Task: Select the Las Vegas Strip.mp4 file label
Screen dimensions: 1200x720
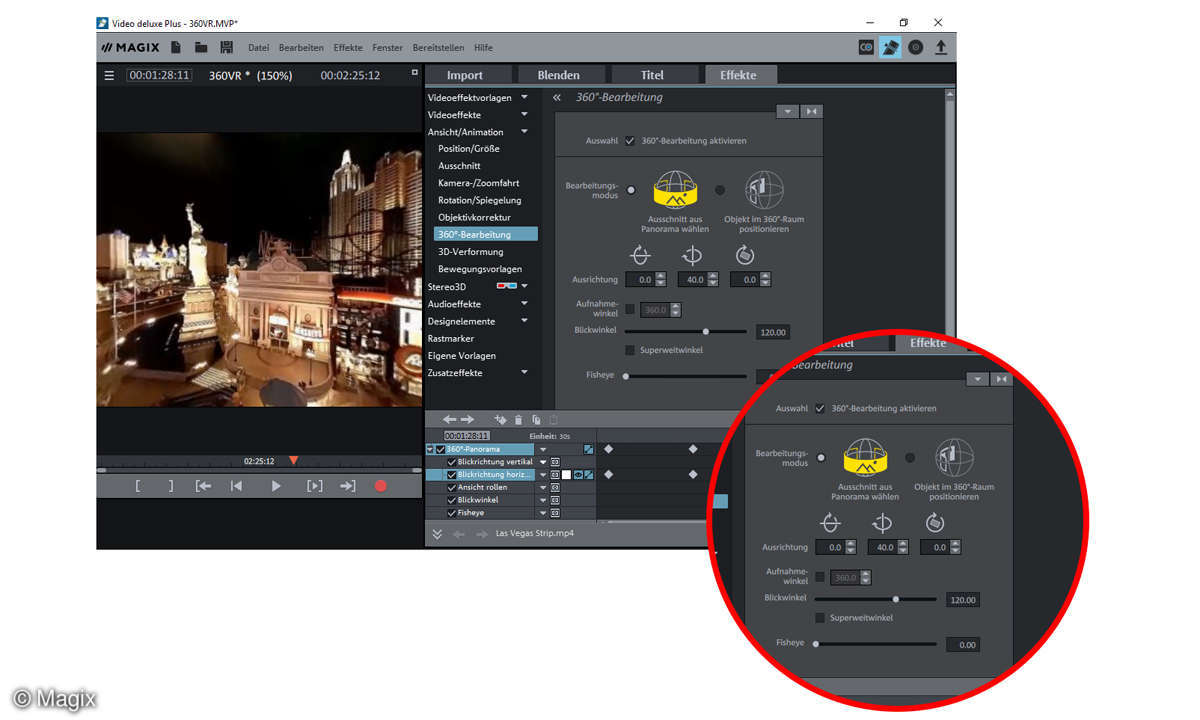Action: coord(535,534)
